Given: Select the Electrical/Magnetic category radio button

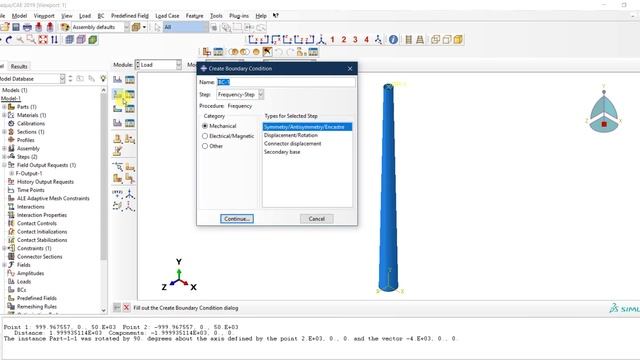Looking at the screenshot, I should pyautogui.click(x=205, y=136).
